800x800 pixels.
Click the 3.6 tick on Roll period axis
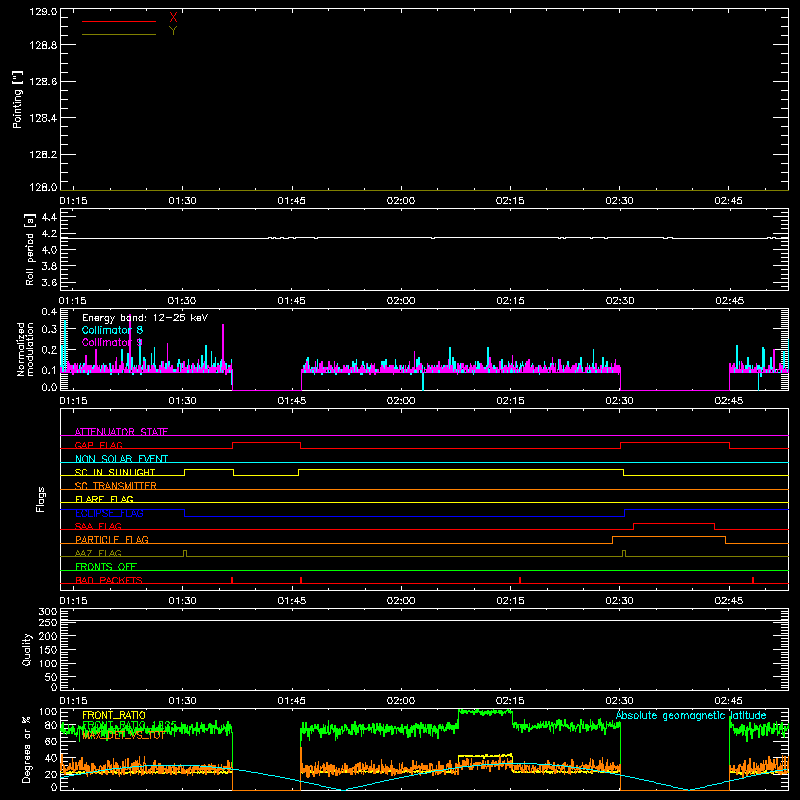coord(49,282)
